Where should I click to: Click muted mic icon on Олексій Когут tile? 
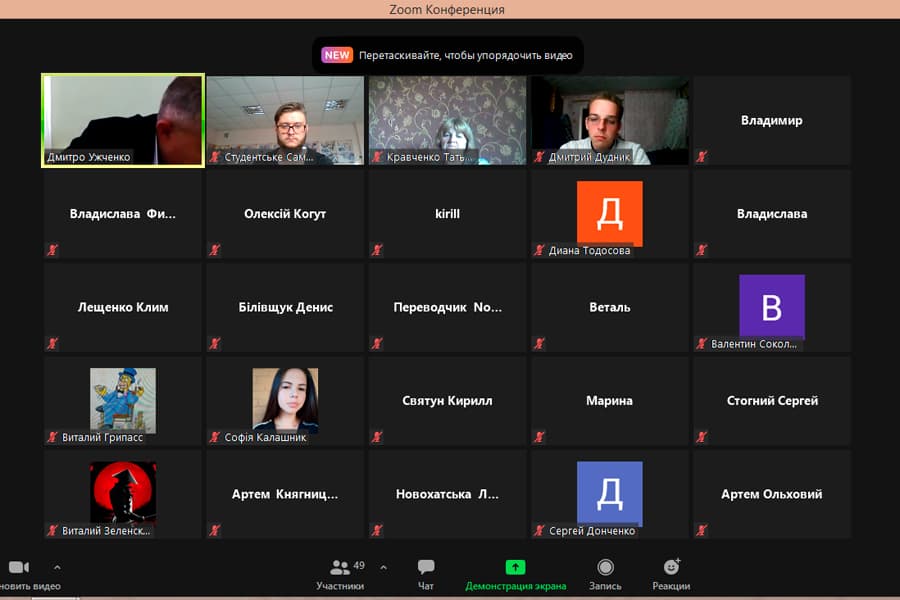pyautogui.click(x=215, y=250)
